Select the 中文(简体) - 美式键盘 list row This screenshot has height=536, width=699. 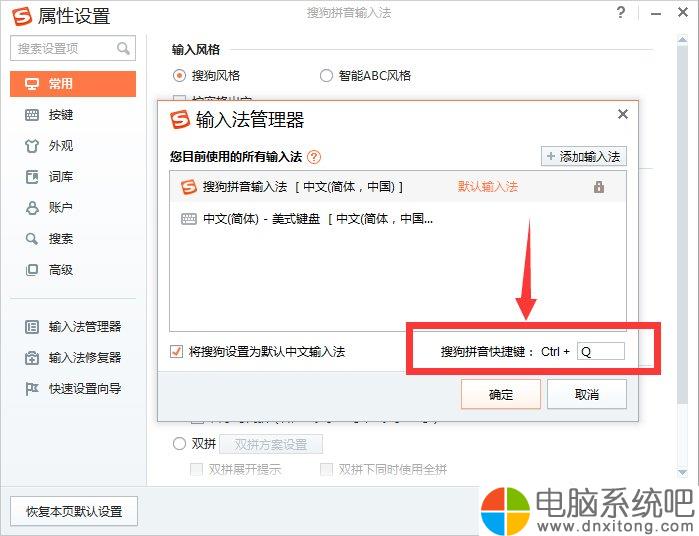coord(398,219)
